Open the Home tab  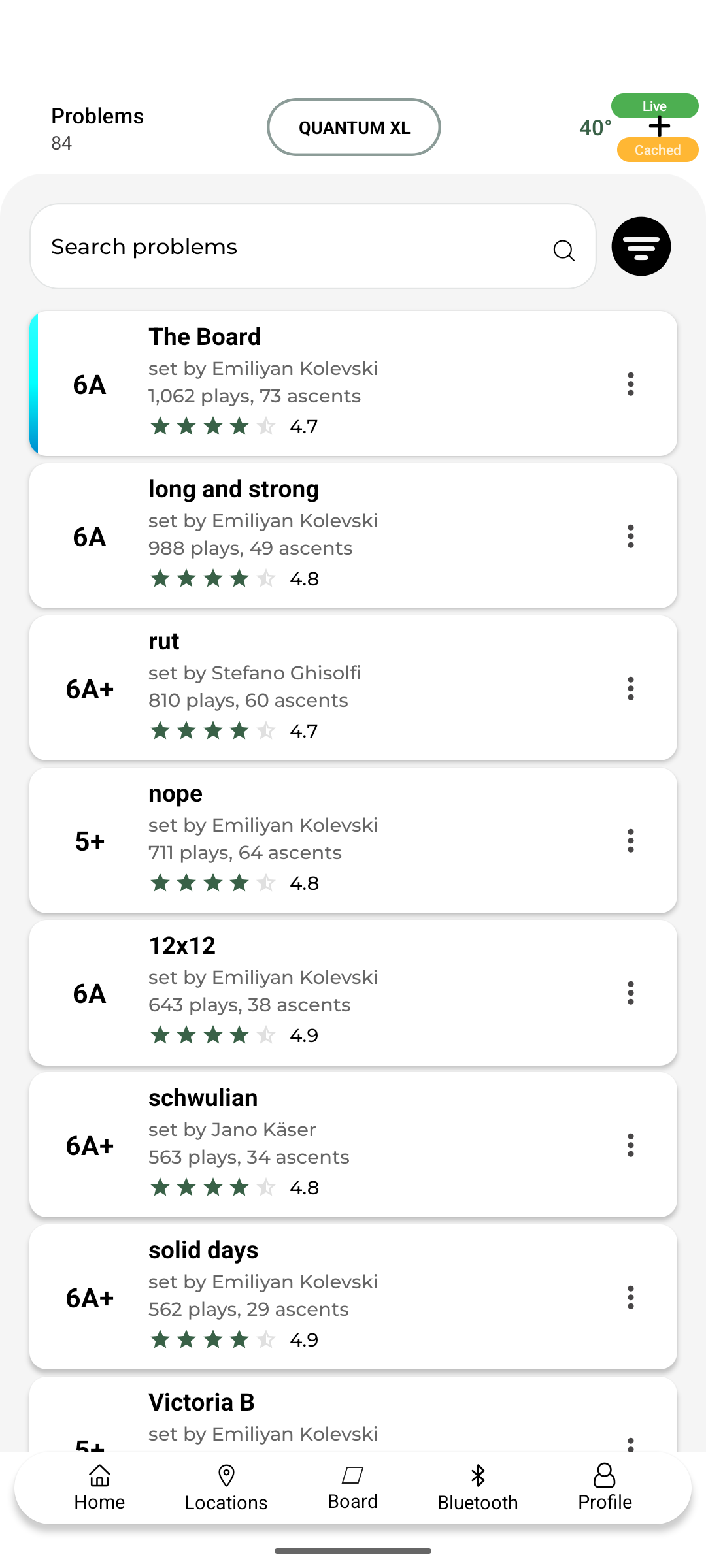[x=99, y=1487]
